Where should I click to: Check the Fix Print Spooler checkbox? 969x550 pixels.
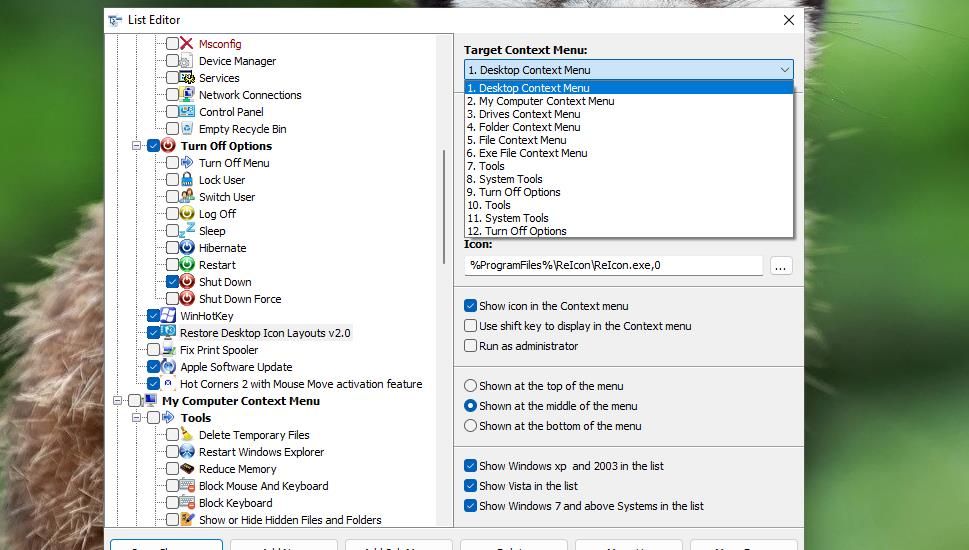coord(153,350)
